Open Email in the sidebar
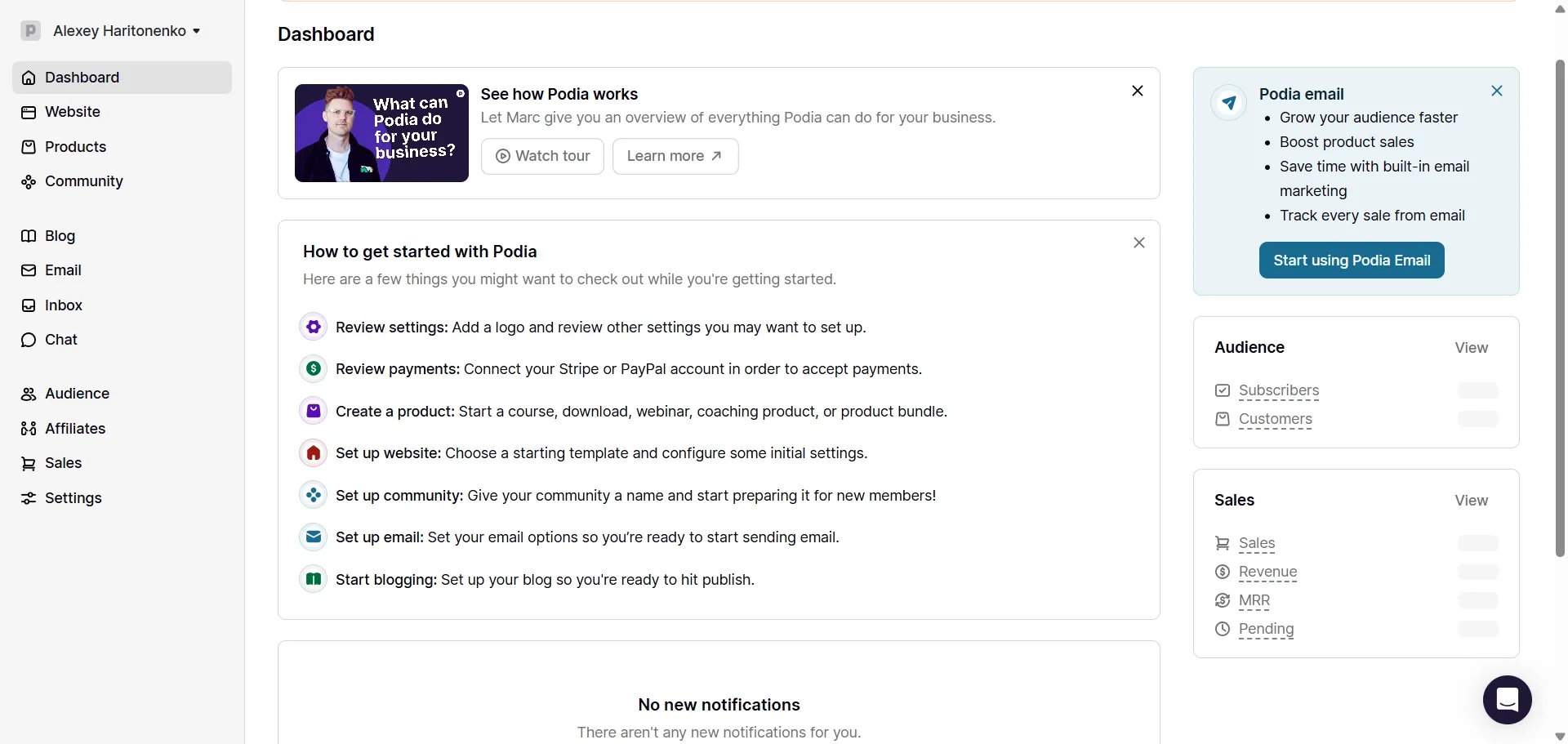The image size is (1568, 744). (122, 270)
